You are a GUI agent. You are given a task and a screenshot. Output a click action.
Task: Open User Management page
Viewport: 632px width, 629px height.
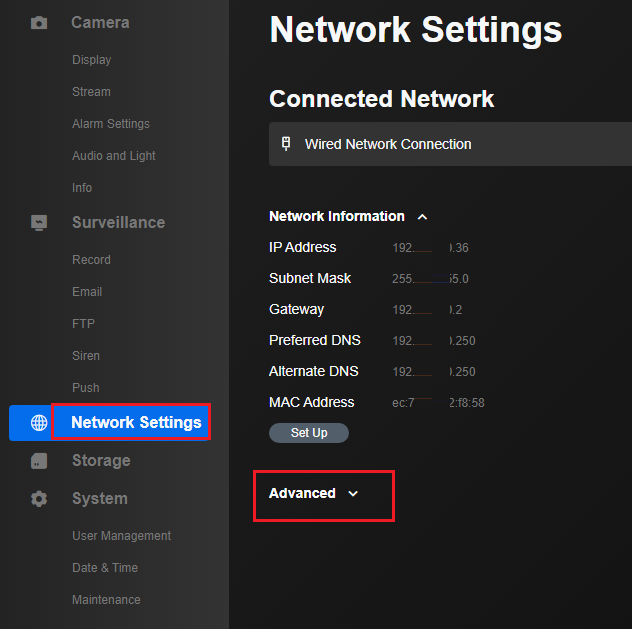tap(121, 536)
